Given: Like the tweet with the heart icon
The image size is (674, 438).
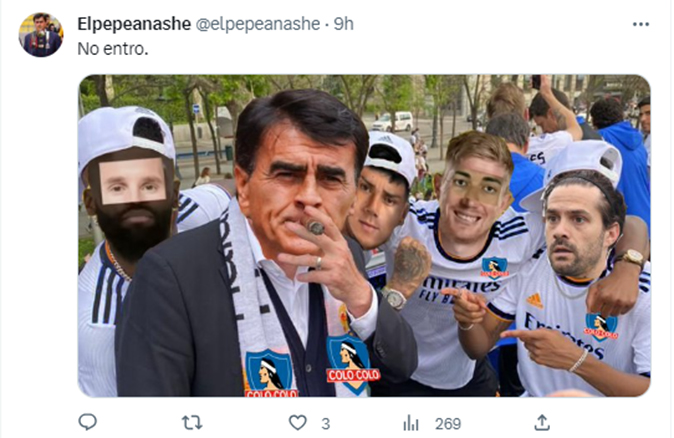Looking at the screenshot, I should [297, 422].
